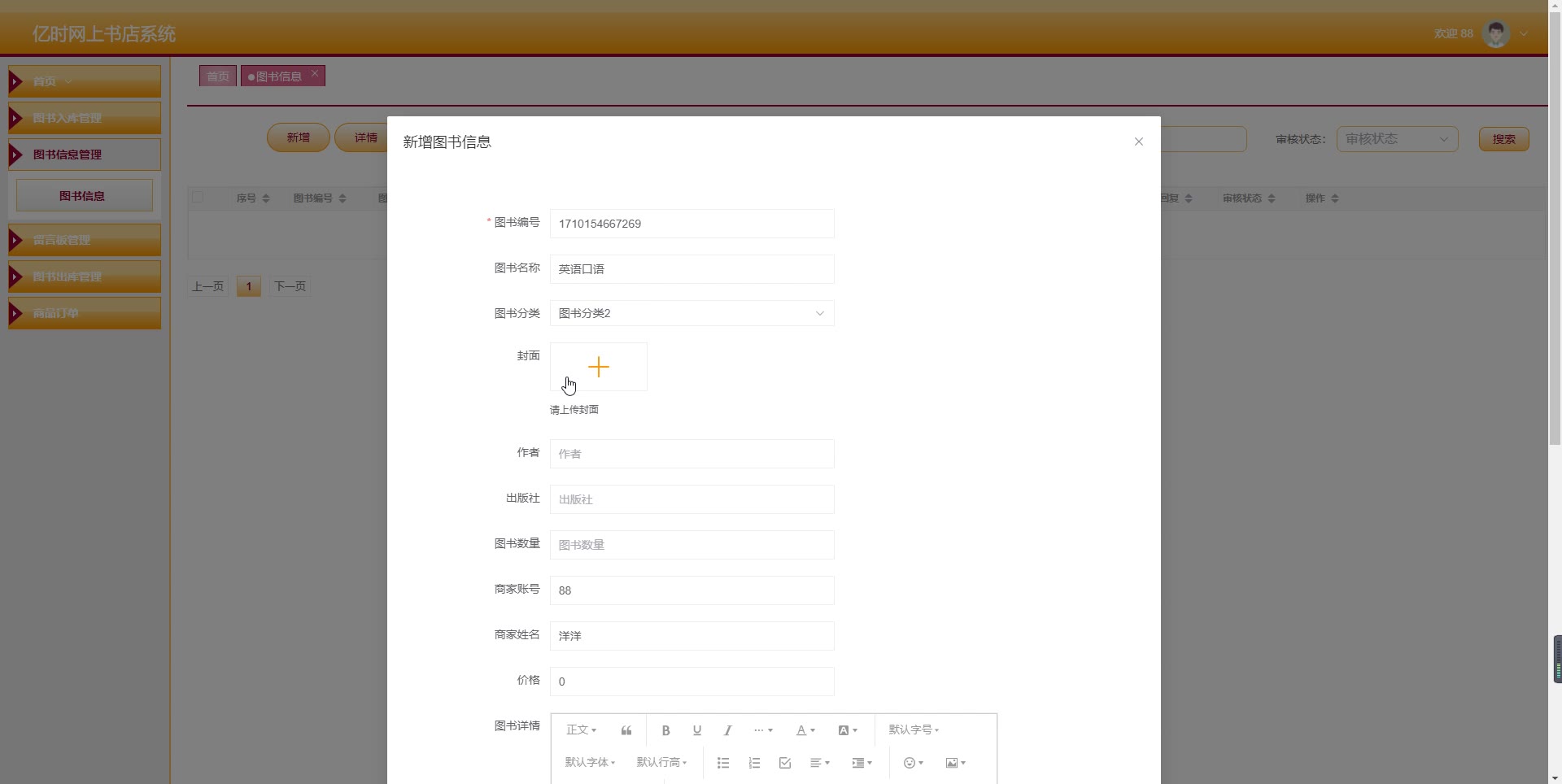Open the 图书出库管理 sidebar menu
This screenshot has width=1562, height=784.
pyautogui.click(x=85, y=277)
